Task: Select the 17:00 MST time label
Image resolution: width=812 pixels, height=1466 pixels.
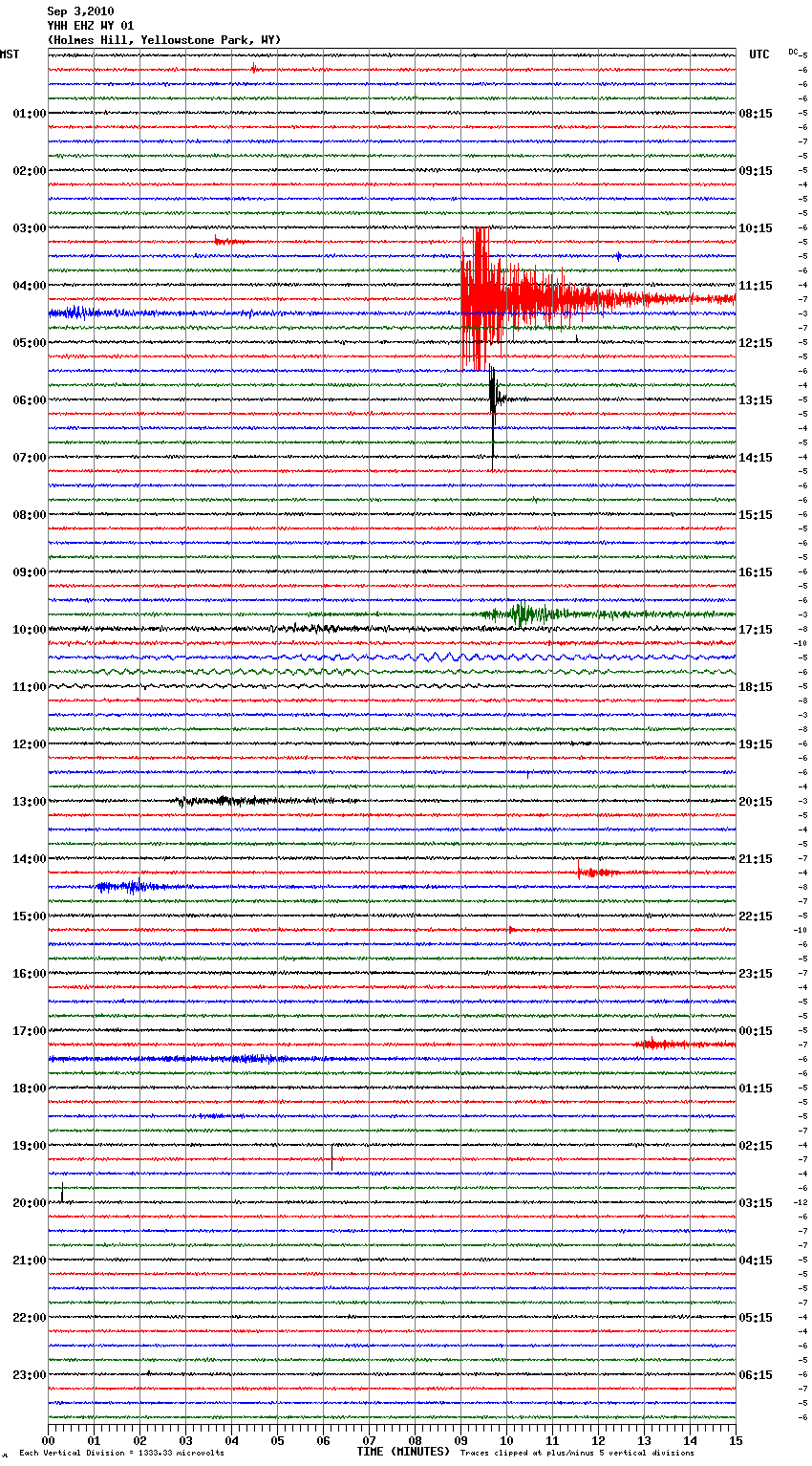Action: [30, 1031]
